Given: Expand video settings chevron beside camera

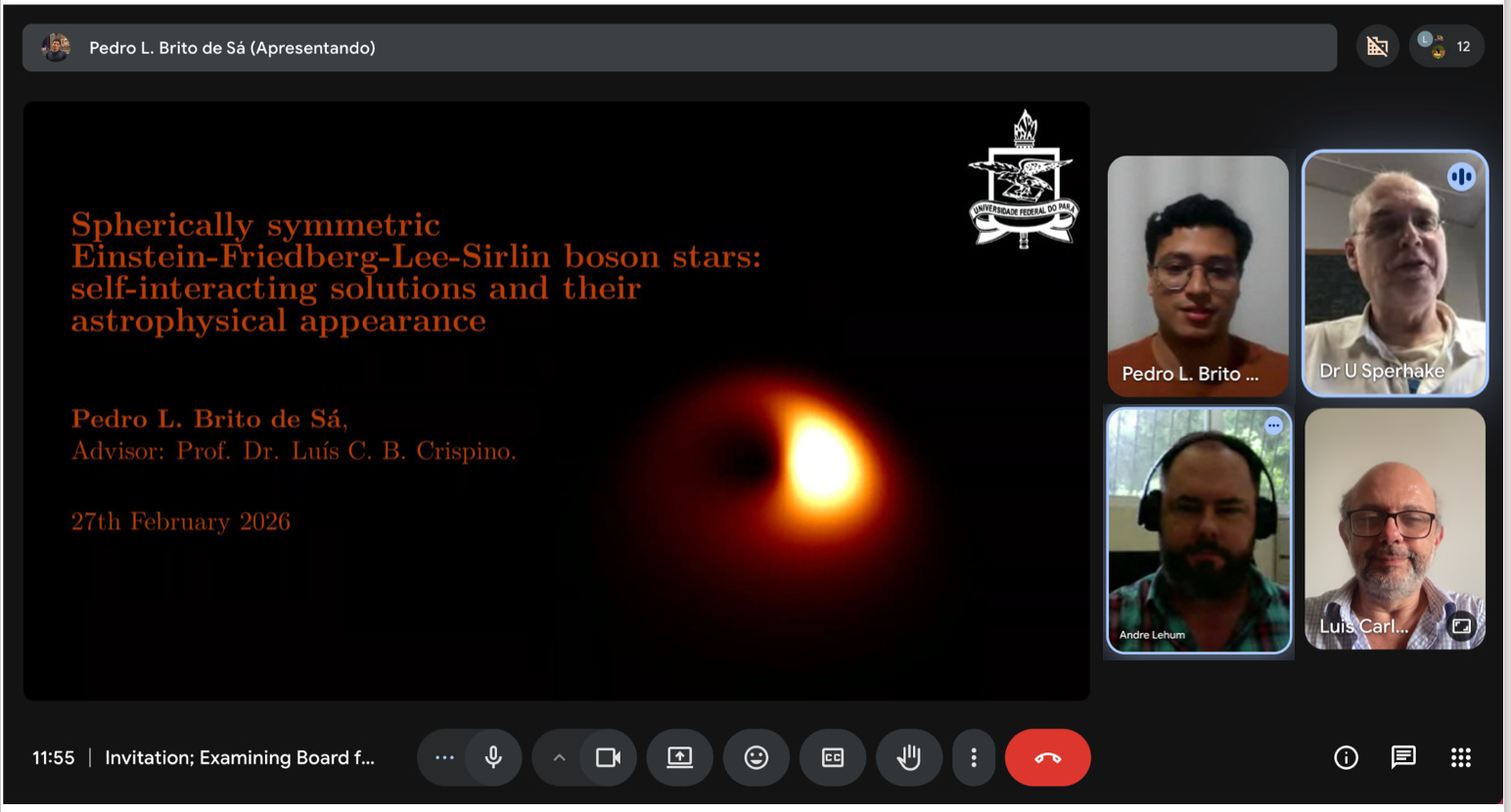Looking at the screenshot, I should click(x=559, y=757).
